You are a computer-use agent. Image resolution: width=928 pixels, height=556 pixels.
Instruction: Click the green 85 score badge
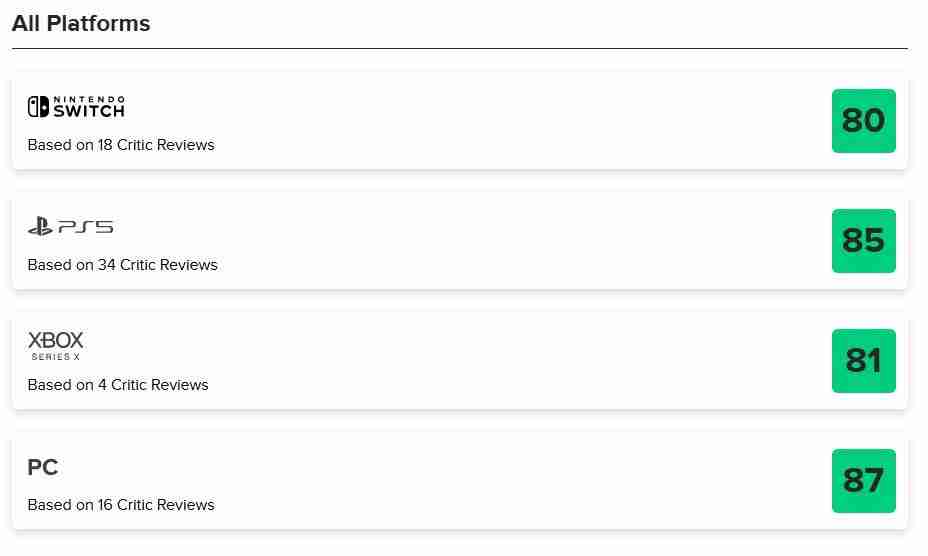(863, 241)
